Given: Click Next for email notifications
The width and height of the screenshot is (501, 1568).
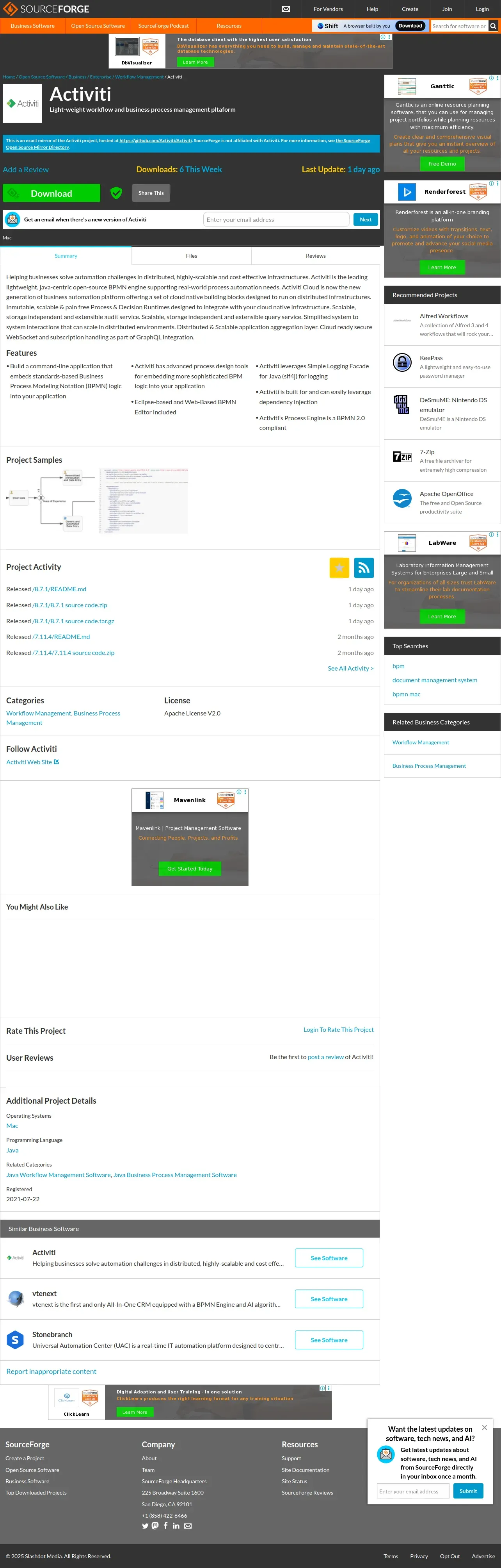Looking at the screenshot, I should tap(366, 219).
